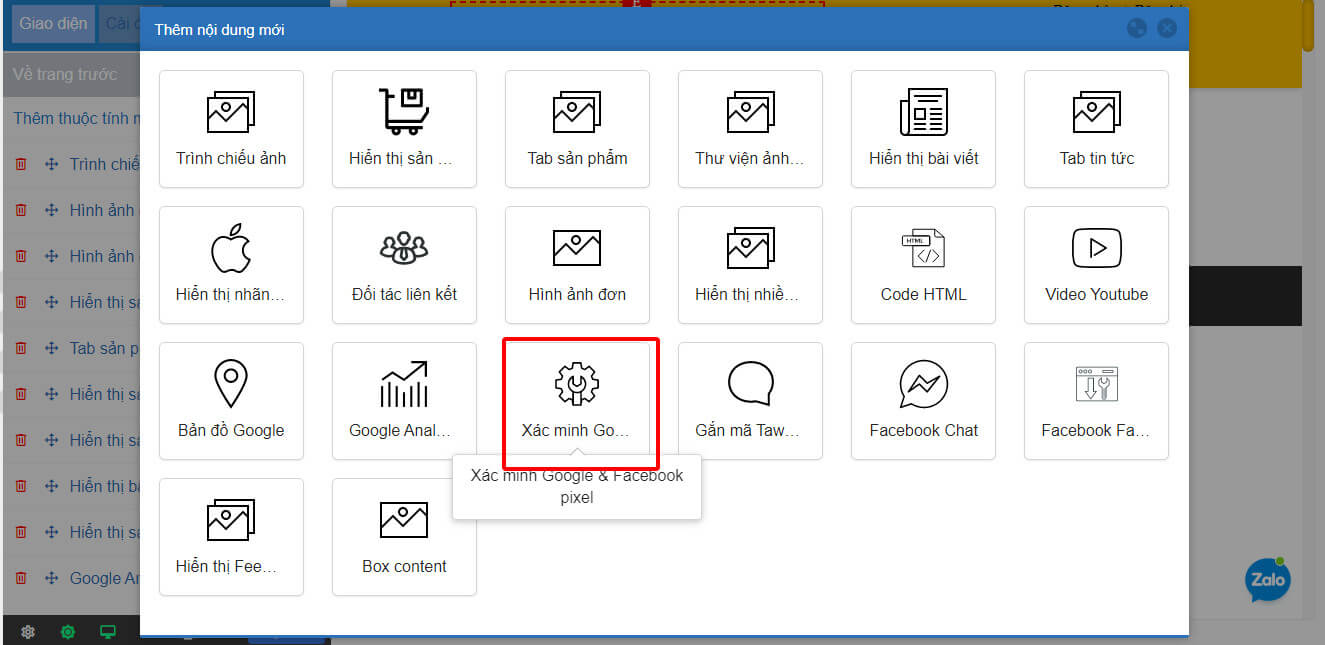Select the Box content block
The width and height of the screenshot is (1325, 645).
coord(404,536)
